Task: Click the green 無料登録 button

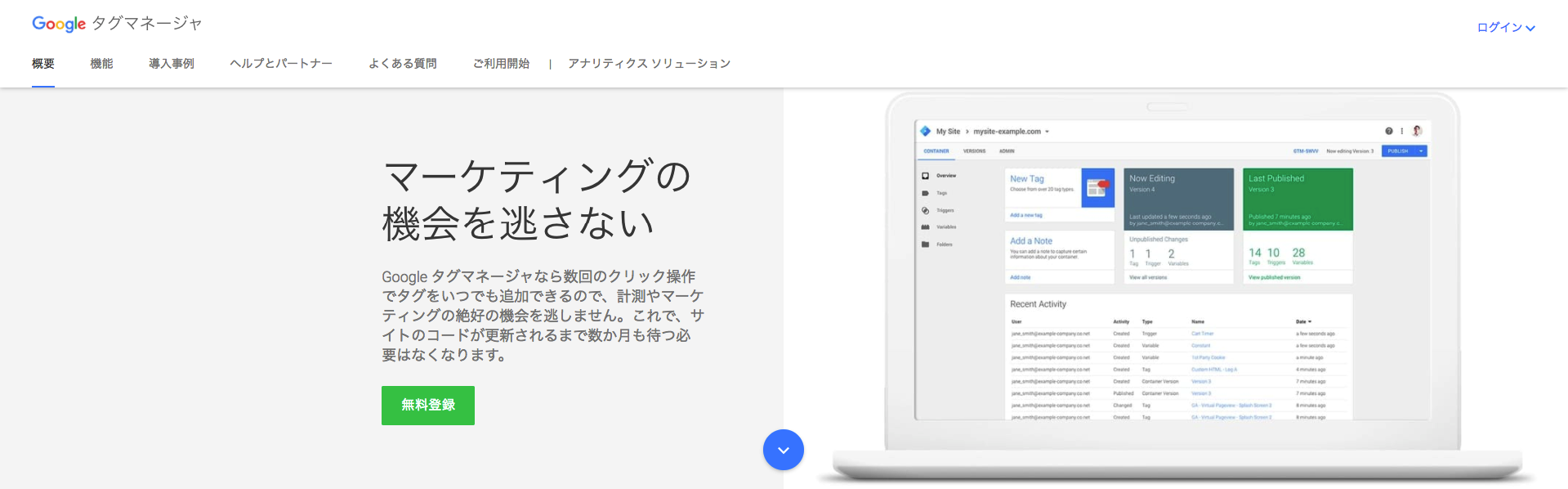Action: pos(428,406)
